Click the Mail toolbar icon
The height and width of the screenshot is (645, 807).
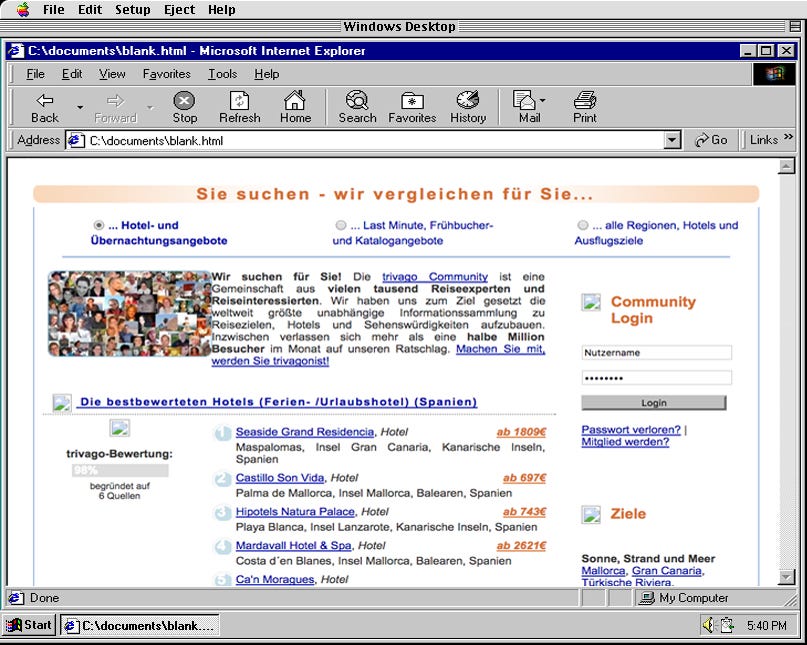click(x=524, y=107)
